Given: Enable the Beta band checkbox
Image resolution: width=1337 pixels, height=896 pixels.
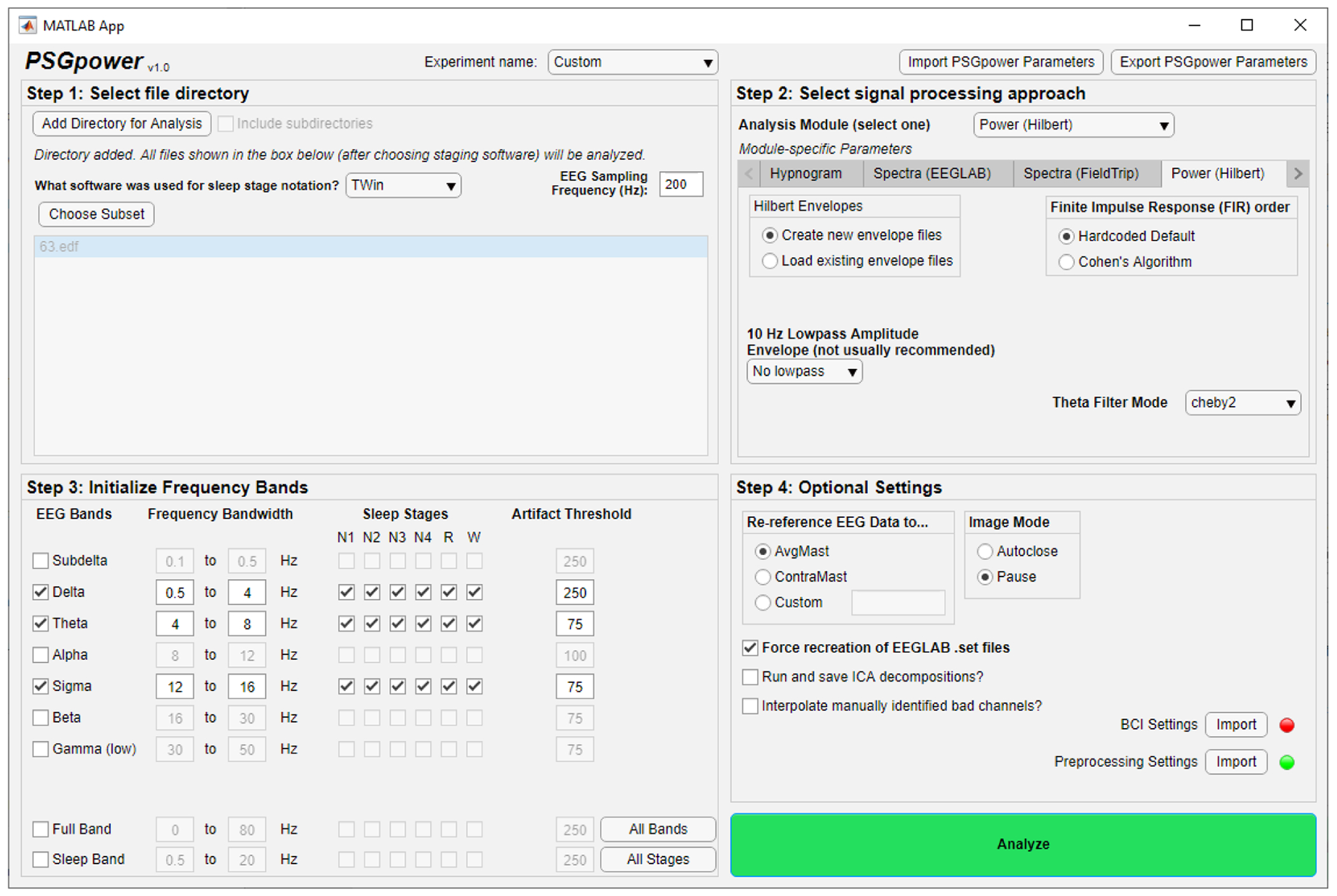Looking at the screenshot, I should tap(41, 717).
